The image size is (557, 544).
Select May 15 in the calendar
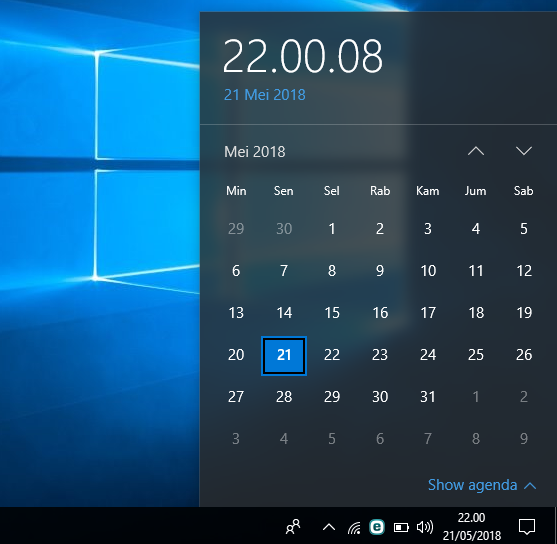pyautogui.click(x=332, y=313)
